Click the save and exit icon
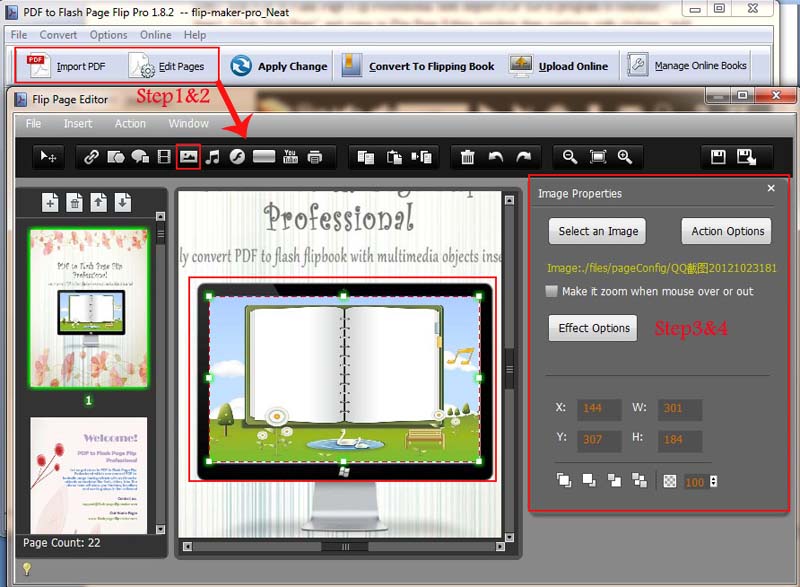The image size is (800, 587). (746, 157)
